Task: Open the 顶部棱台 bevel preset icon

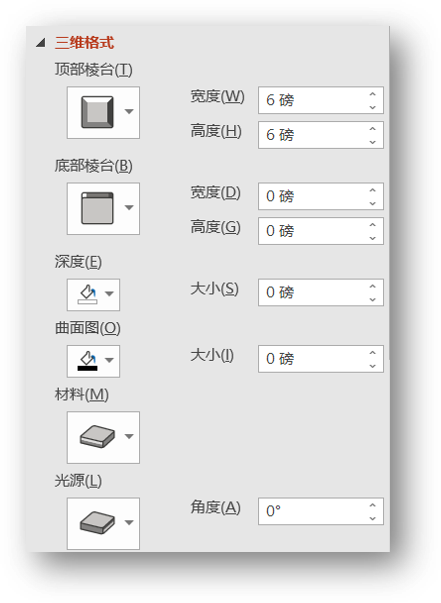Action: 97,112
